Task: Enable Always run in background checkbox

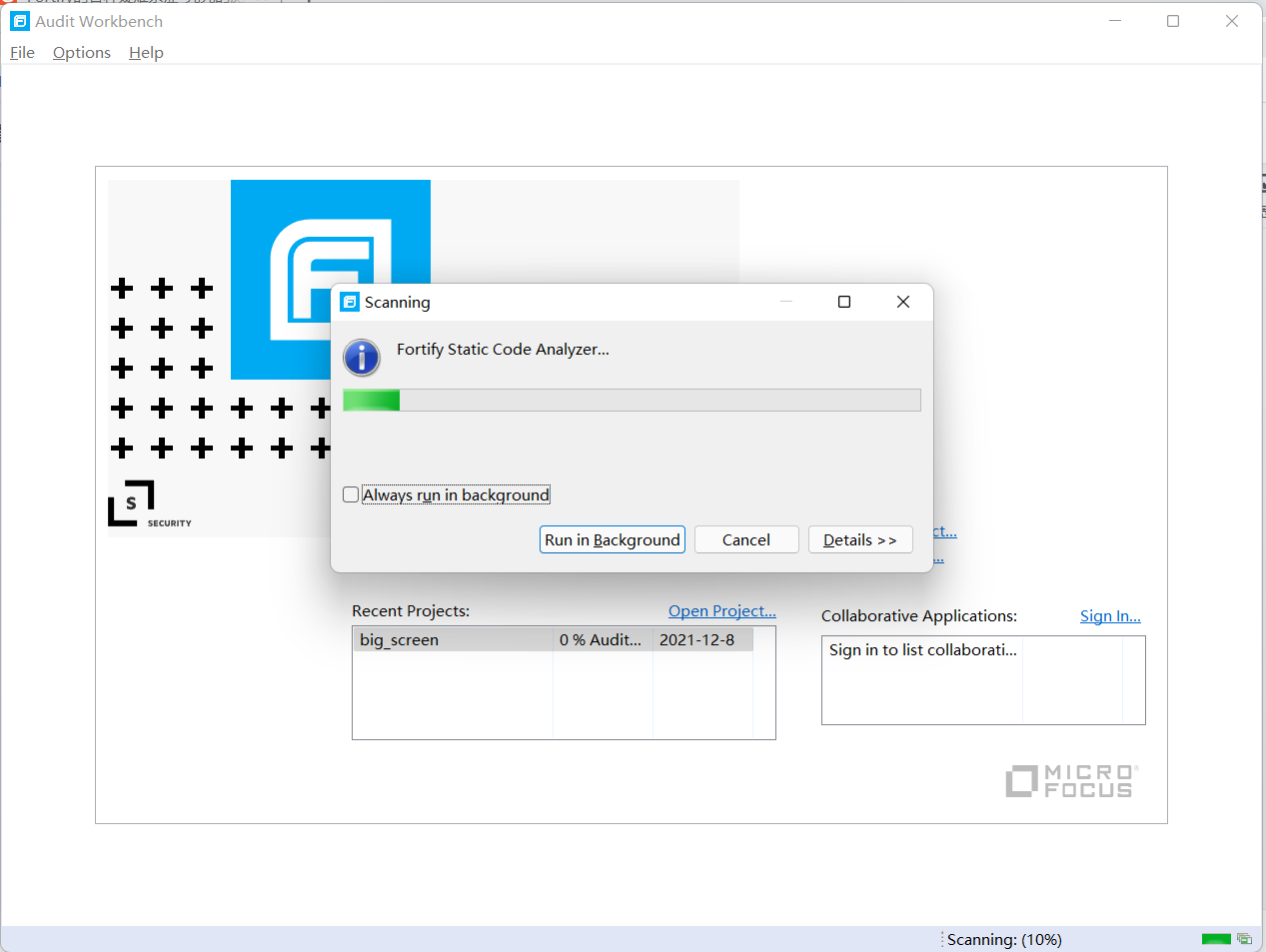Action: coord(351,494)
